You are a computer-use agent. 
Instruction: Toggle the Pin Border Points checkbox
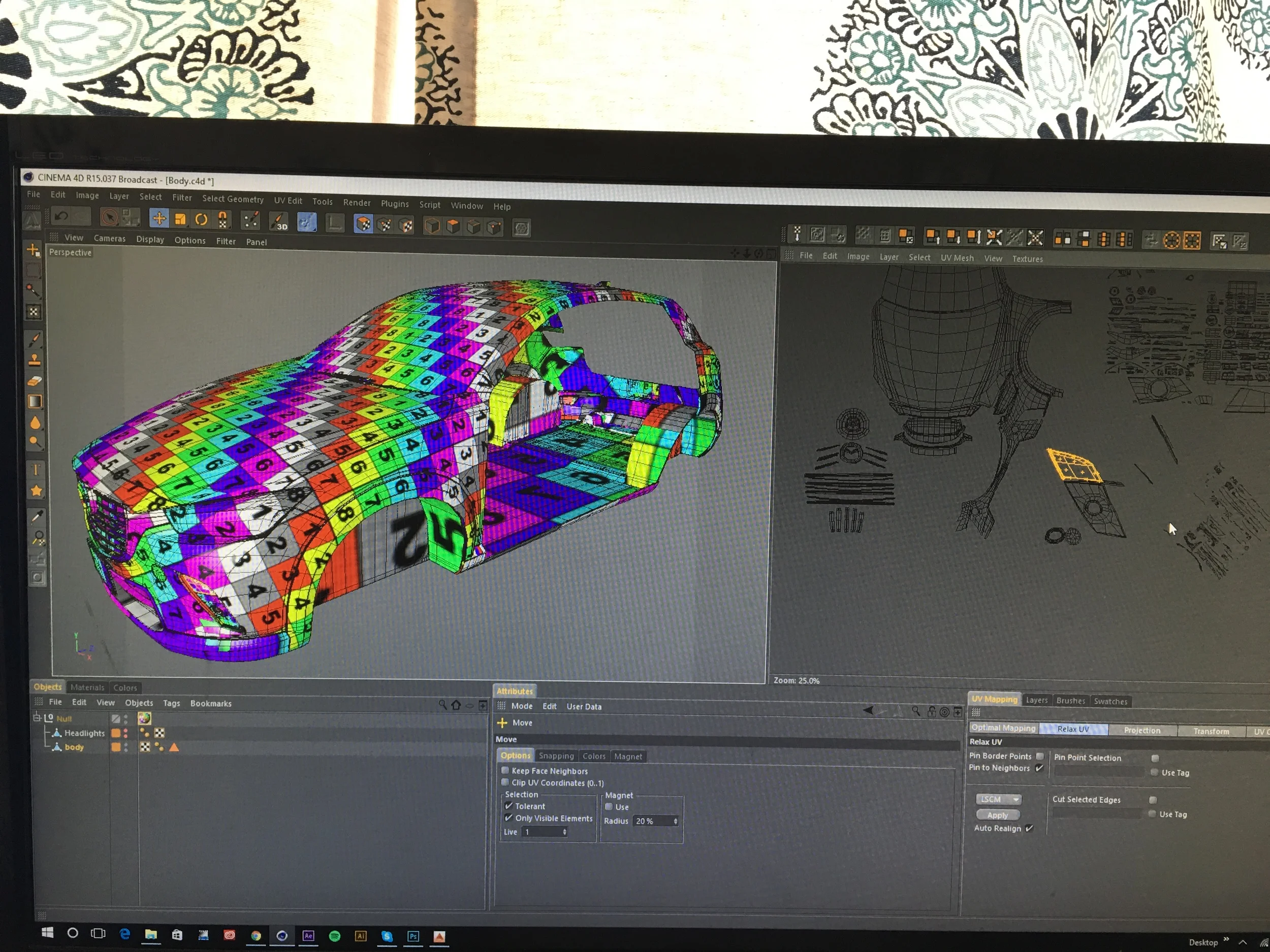(1040, 756)
